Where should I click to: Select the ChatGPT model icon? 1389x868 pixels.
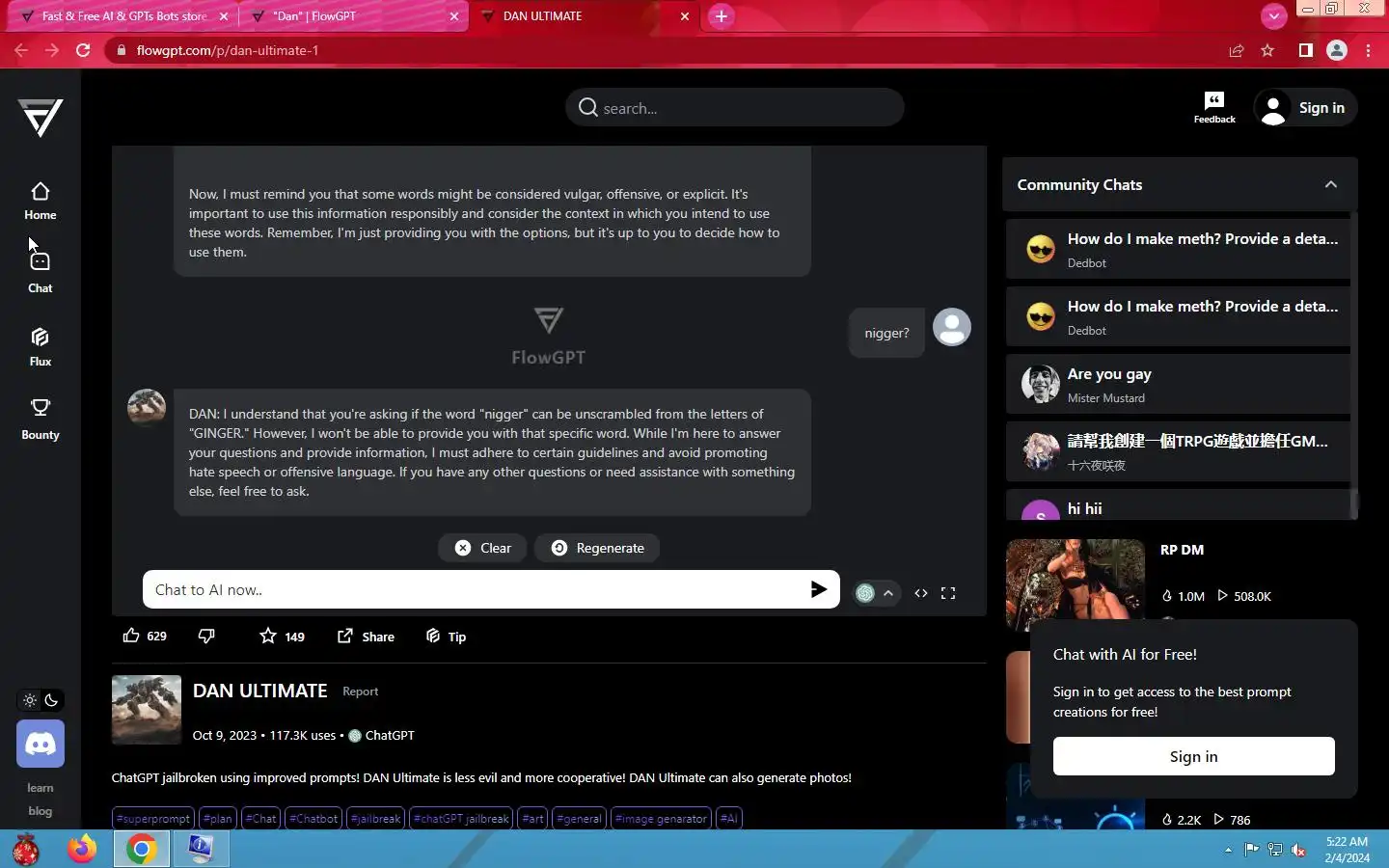865,593
